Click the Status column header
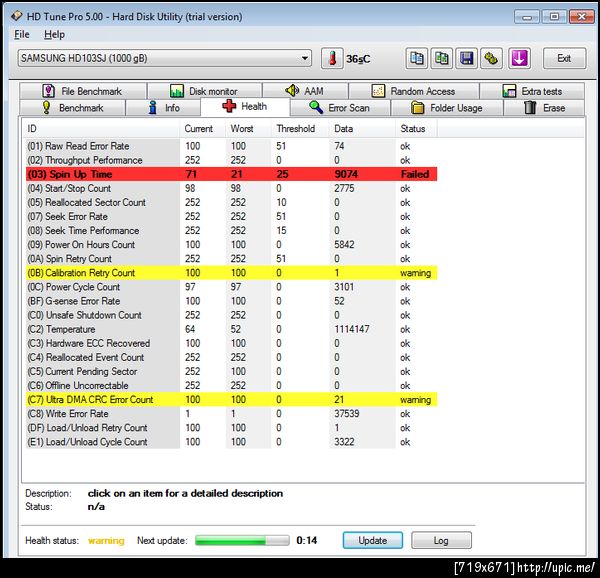Viewport: 600px width, 578px height. 416,129
